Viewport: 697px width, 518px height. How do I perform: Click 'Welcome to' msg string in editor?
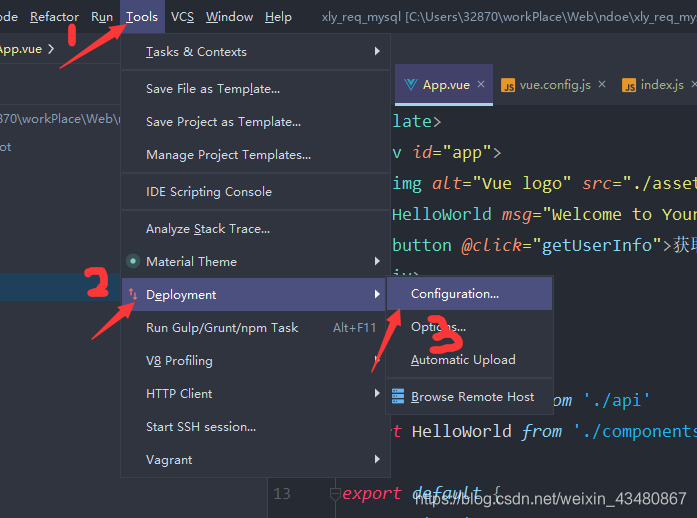602,214
